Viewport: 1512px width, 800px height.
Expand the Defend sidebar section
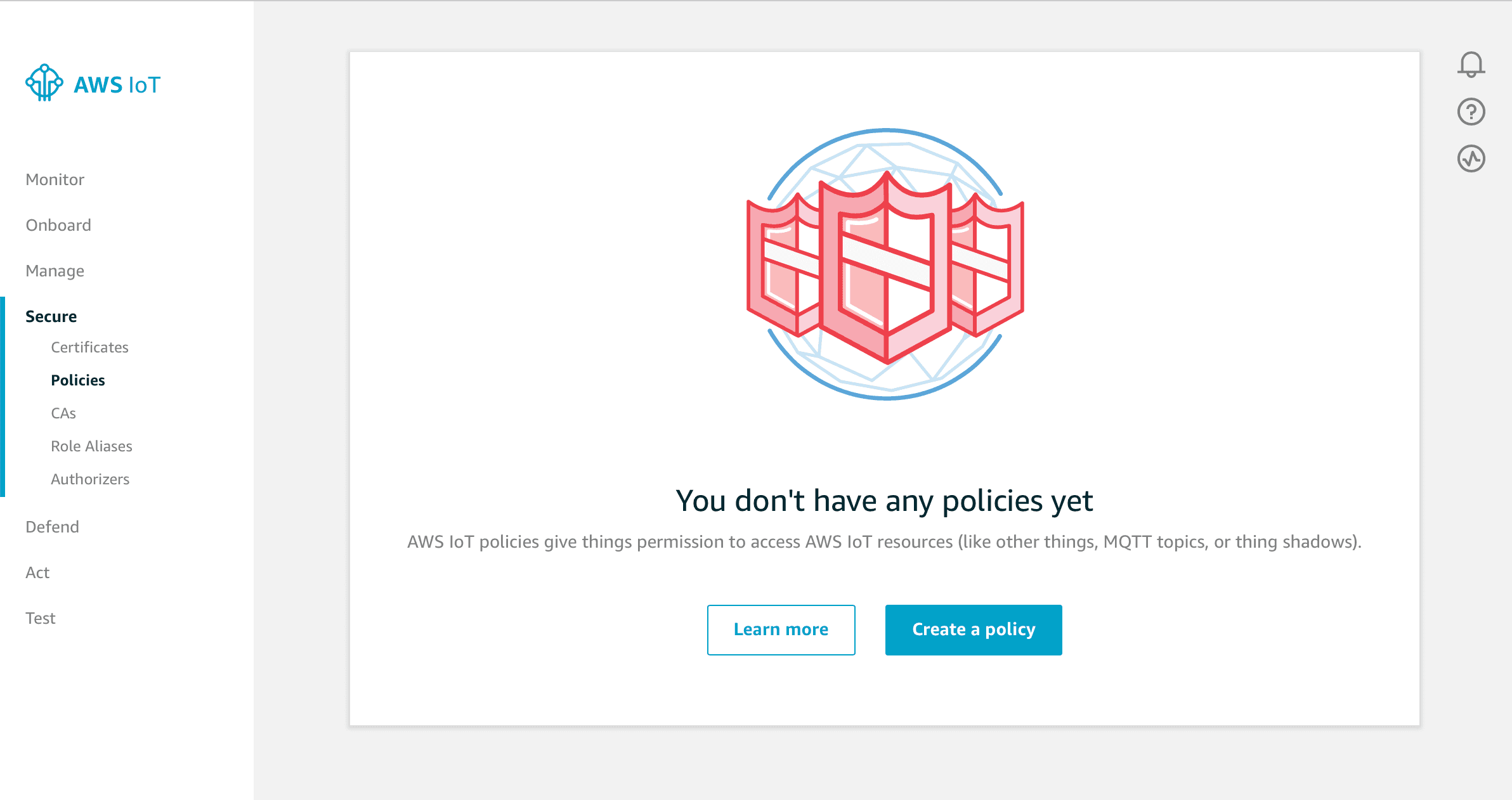point(52,527)
